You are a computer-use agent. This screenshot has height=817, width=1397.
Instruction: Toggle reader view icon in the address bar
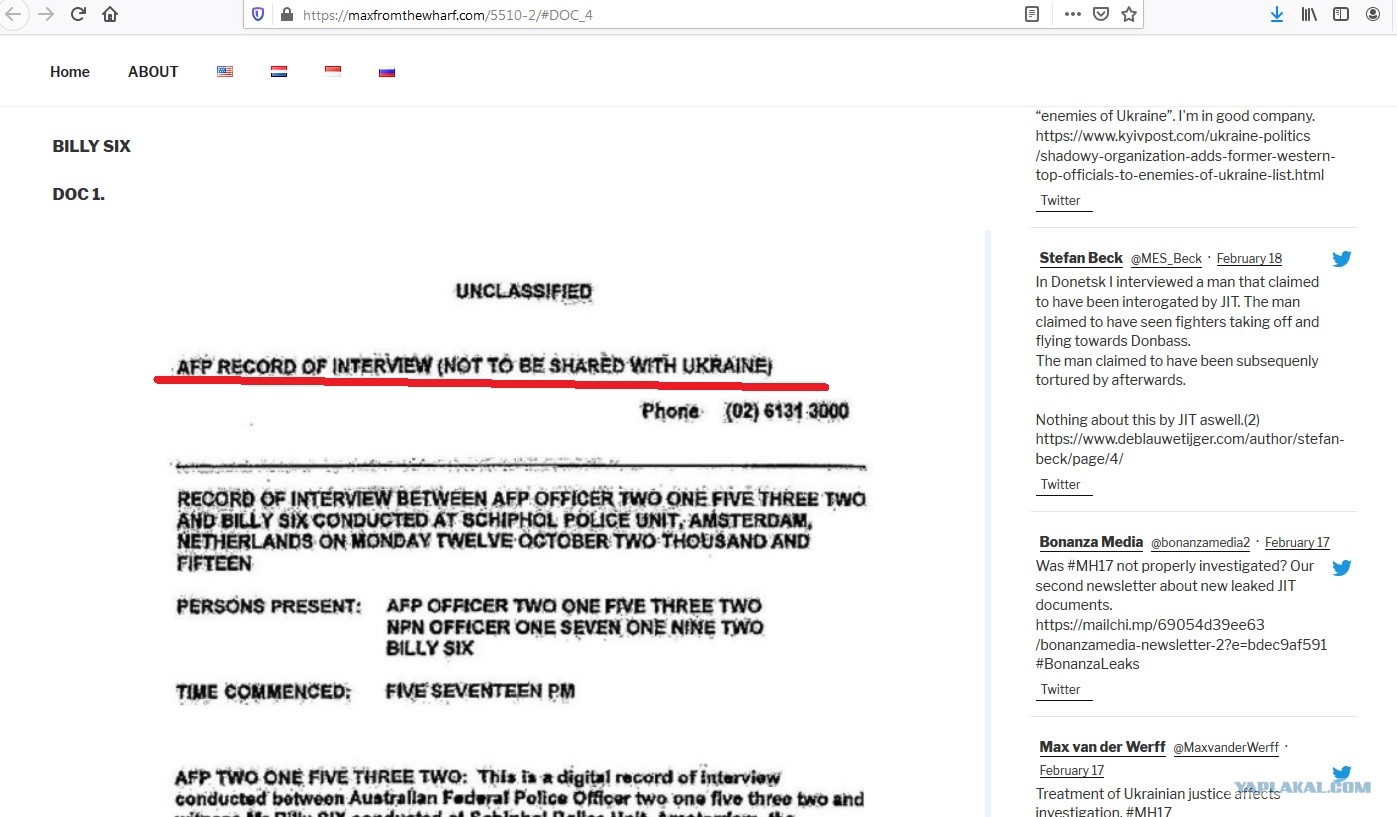(x=1032, y=15)
